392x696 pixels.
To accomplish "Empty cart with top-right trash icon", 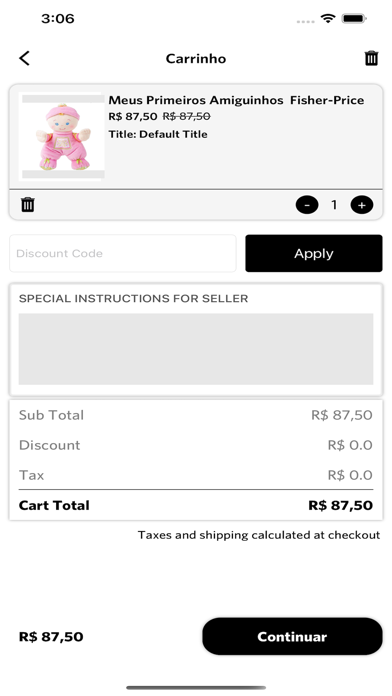I will pyautogui.click(x=372, y=58).
